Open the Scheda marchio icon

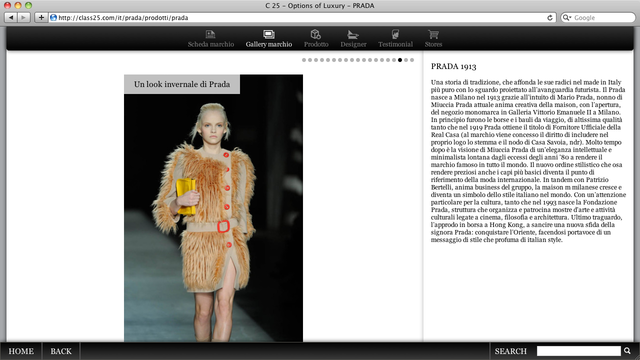210,34
